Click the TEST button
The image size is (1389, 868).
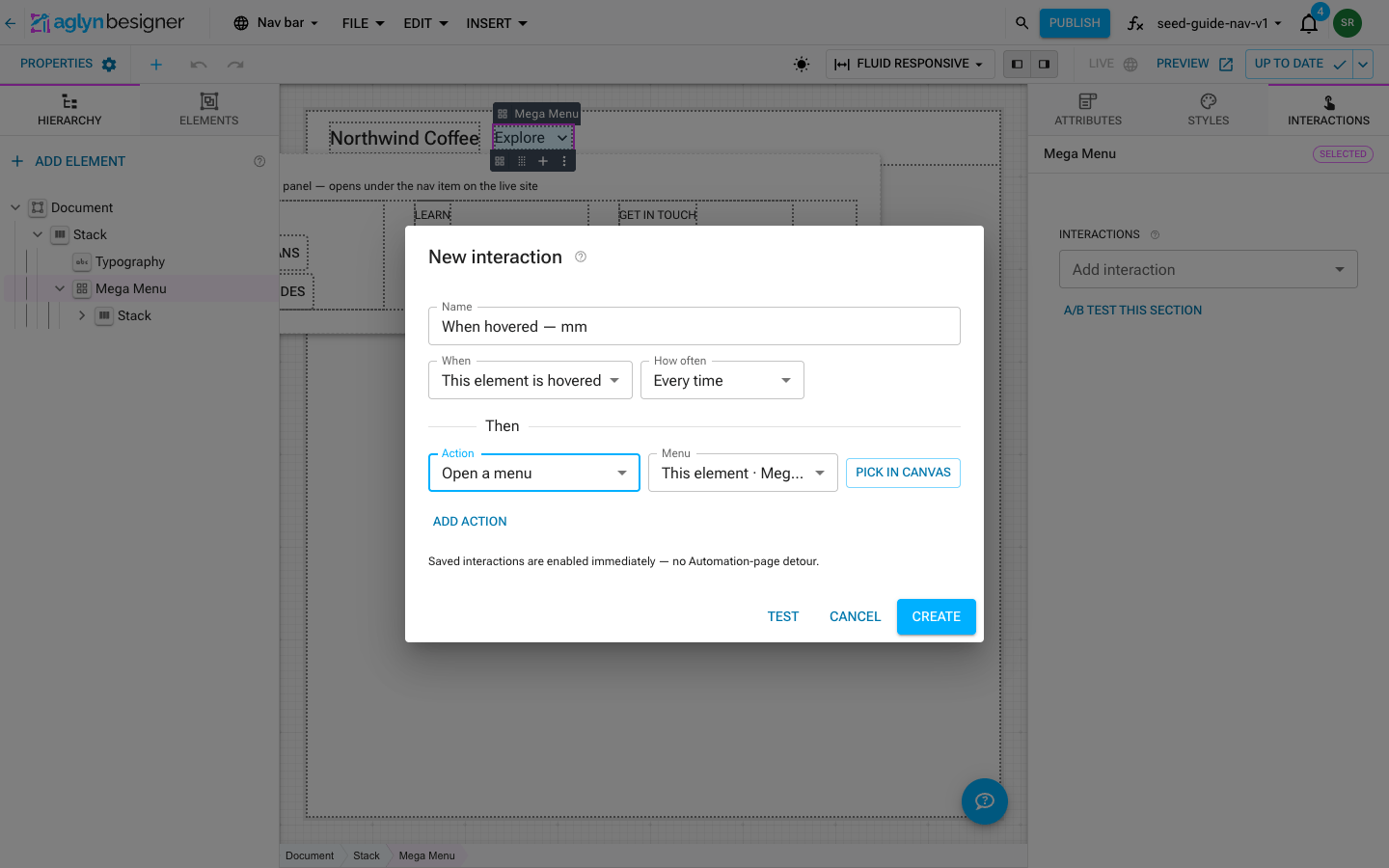coord(783,616)
